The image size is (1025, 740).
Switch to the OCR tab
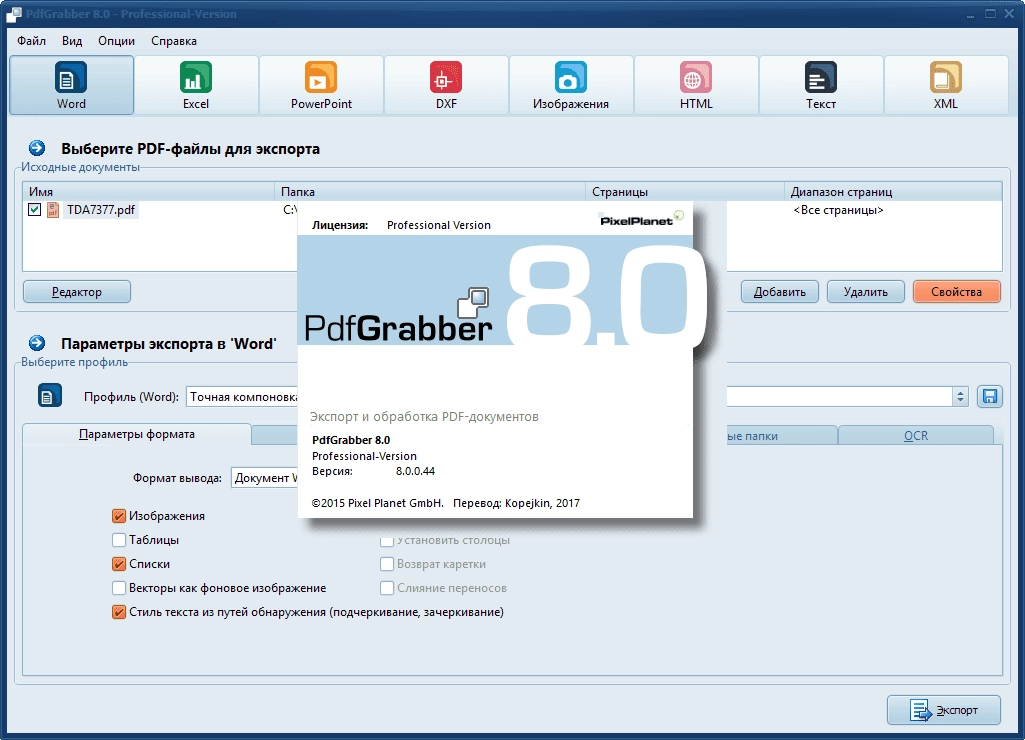(916, 435)
